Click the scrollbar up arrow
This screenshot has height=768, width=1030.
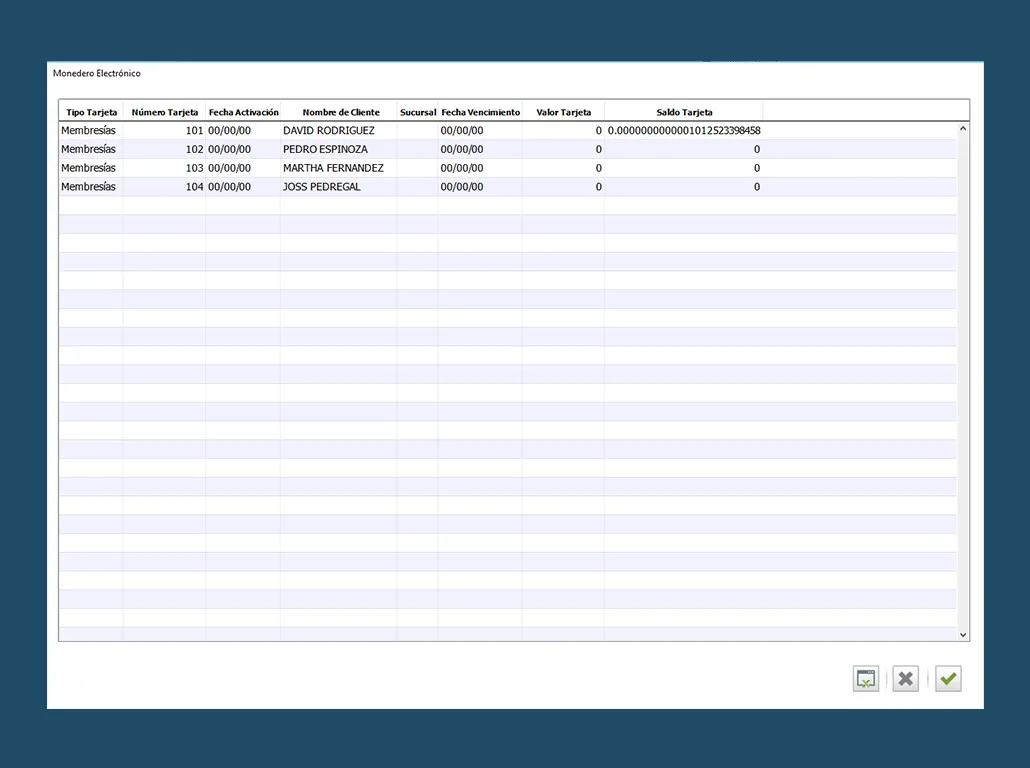963,129
